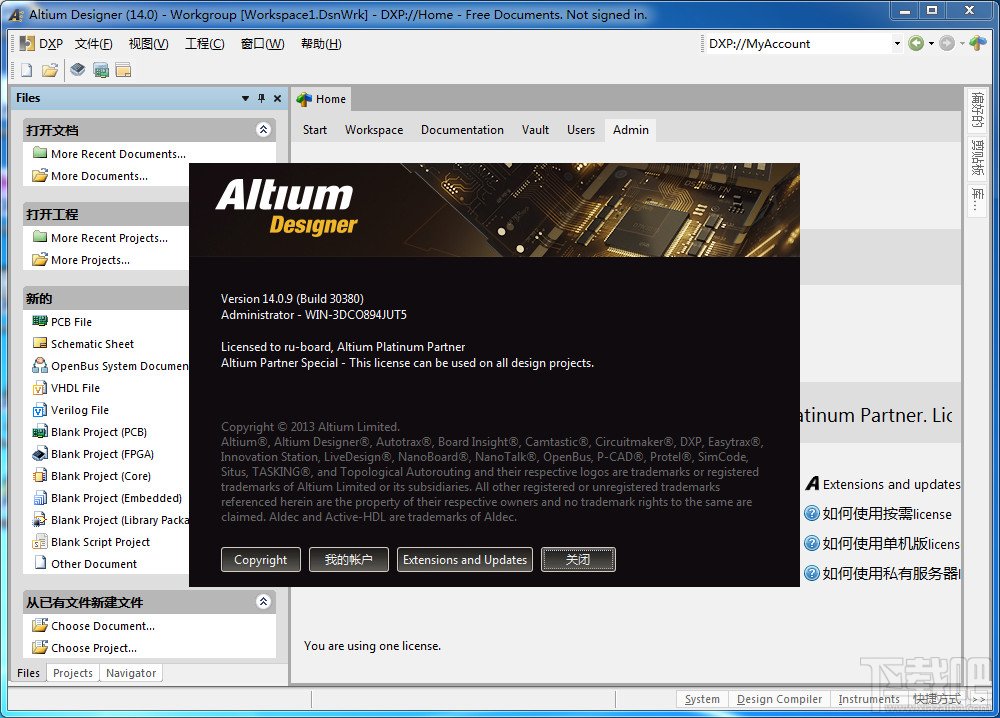
Task: Click the workspace panel toolbar icon
Action: pyautogui.click(x=124, y=70)
